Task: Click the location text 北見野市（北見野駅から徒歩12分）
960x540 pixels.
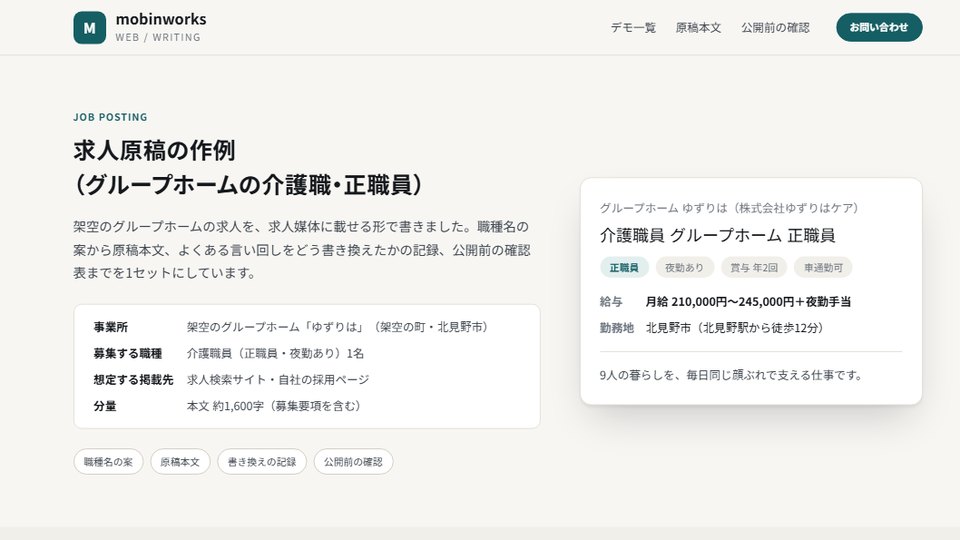Action: (x=735, y=328)
